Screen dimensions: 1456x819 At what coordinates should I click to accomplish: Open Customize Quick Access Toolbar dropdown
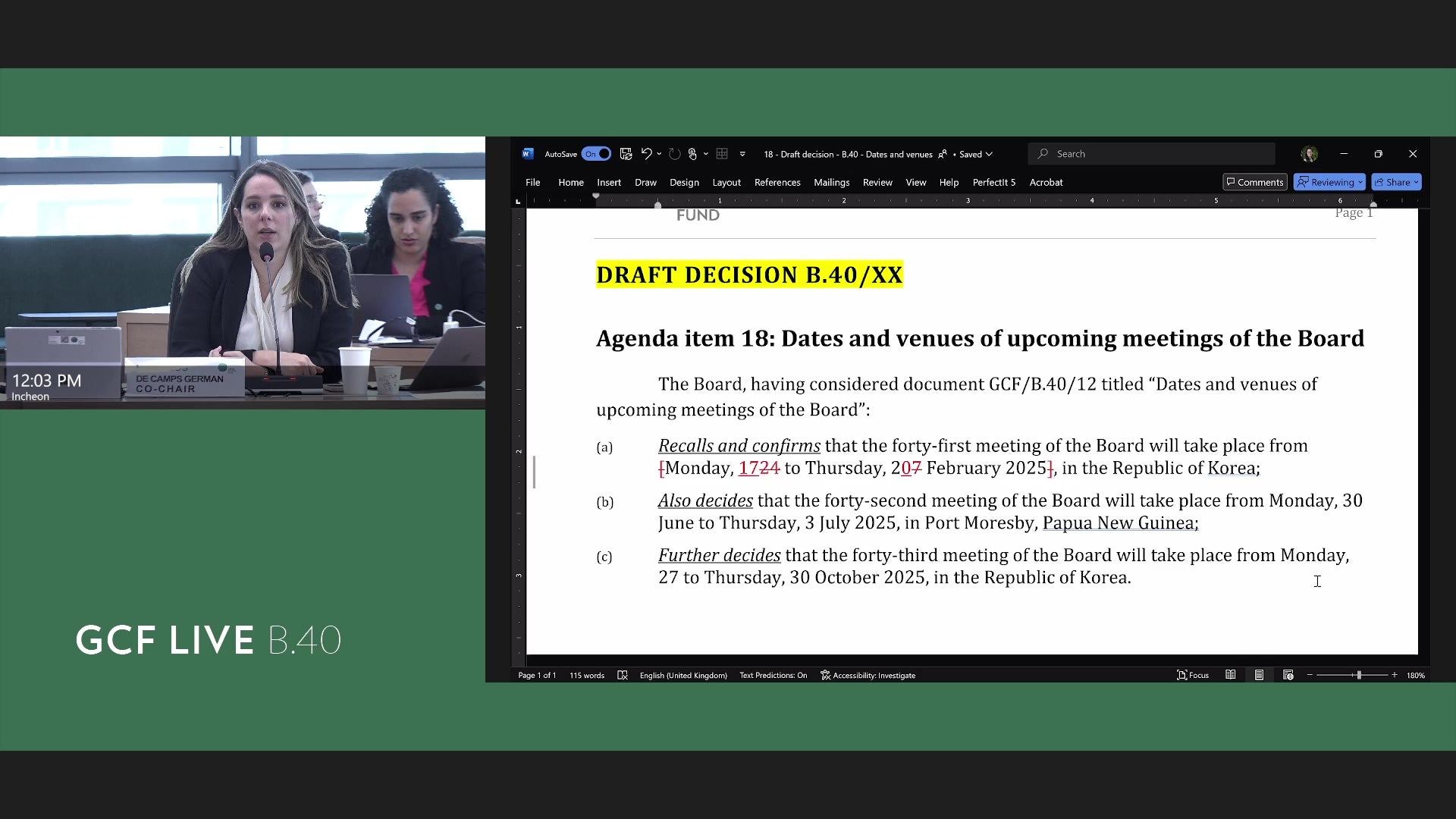tap(742, 154)
